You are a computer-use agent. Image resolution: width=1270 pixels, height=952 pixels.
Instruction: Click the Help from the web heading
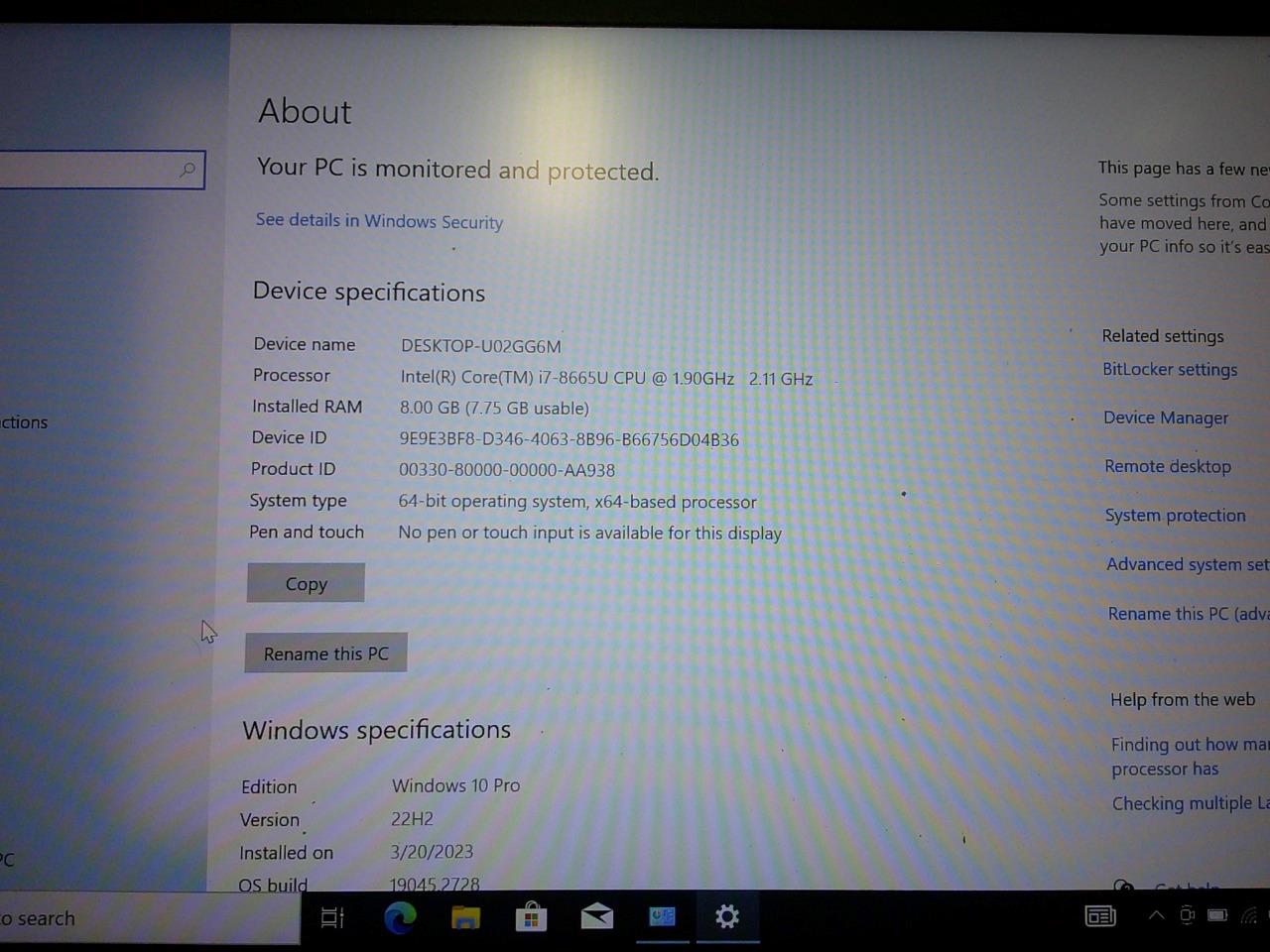1183,700
